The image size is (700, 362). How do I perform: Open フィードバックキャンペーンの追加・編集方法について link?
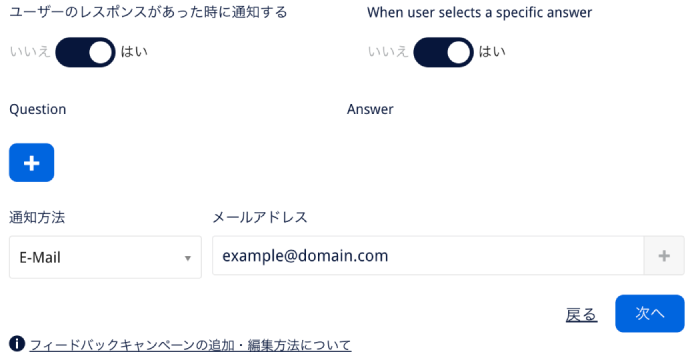tap(190, 345)
